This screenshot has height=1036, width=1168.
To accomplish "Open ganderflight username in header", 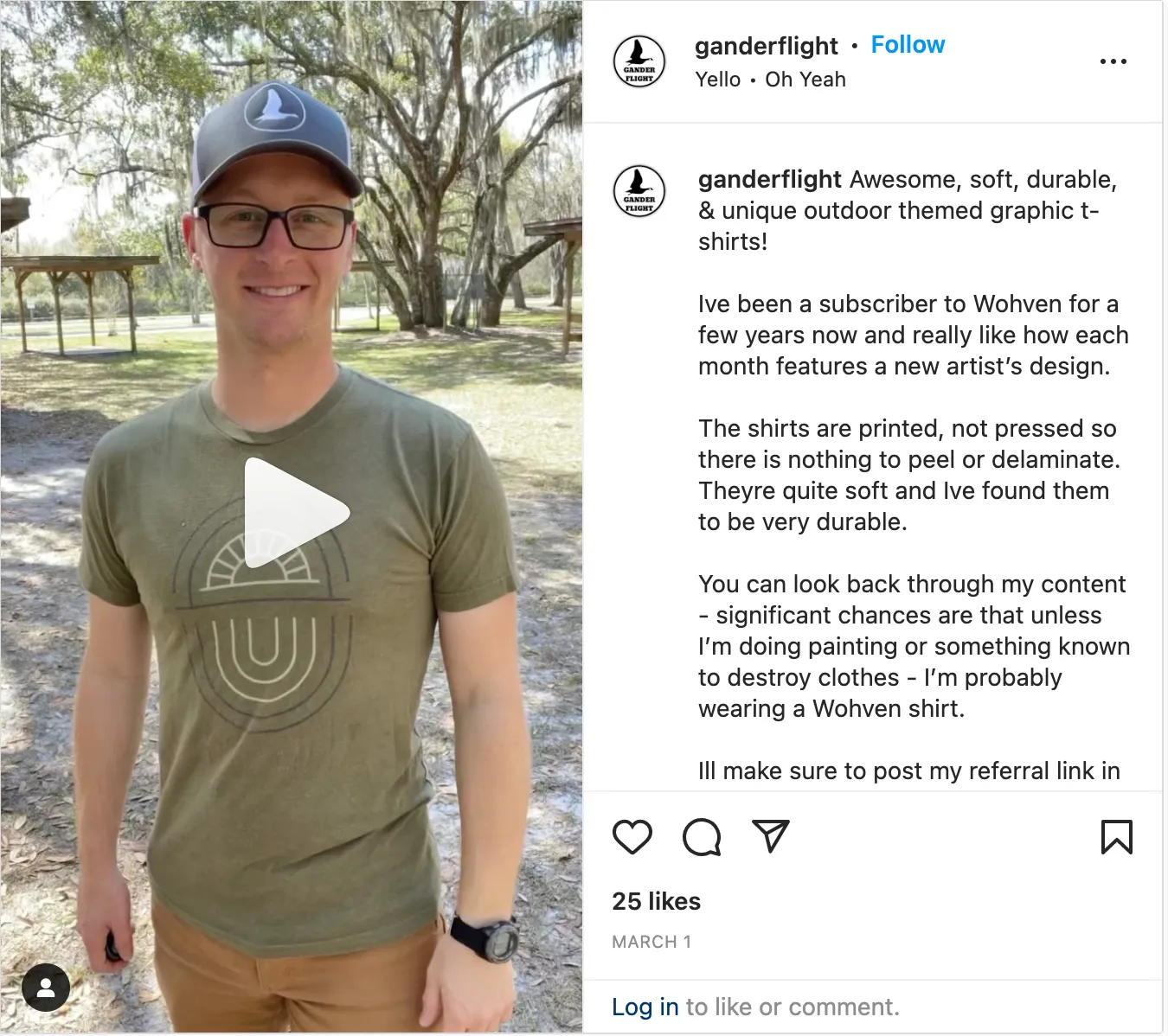I will point(766,46).
